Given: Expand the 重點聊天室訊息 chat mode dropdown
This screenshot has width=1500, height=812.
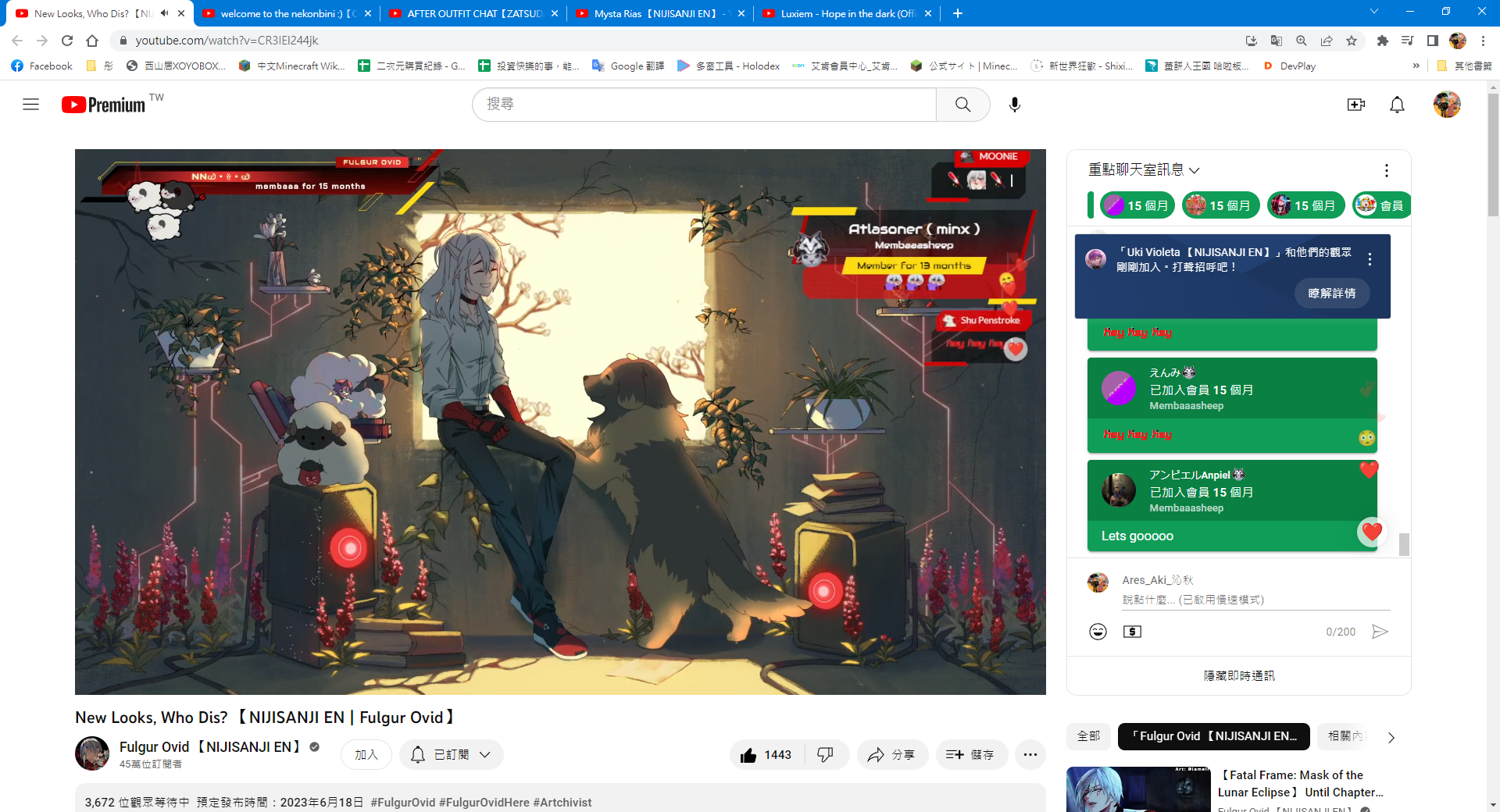Looking at the screenshot, I should pos(1144,170).
